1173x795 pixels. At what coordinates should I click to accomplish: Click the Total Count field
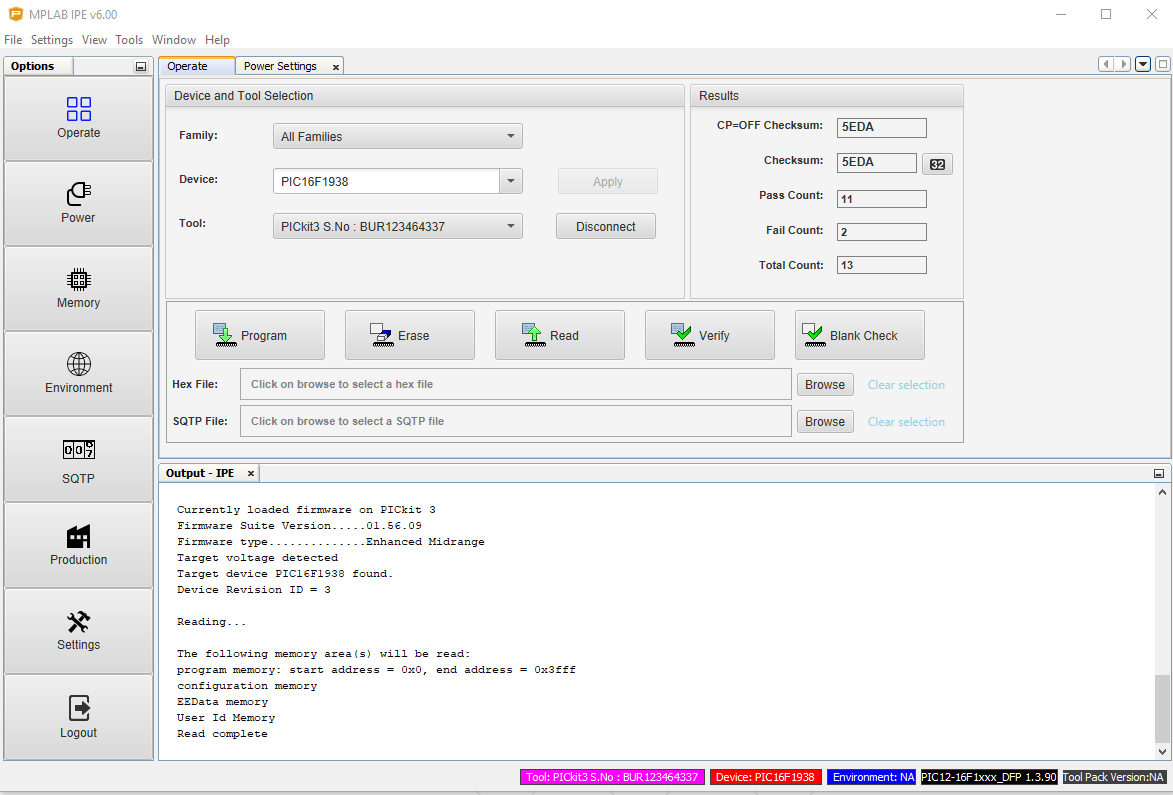point(881,265)
